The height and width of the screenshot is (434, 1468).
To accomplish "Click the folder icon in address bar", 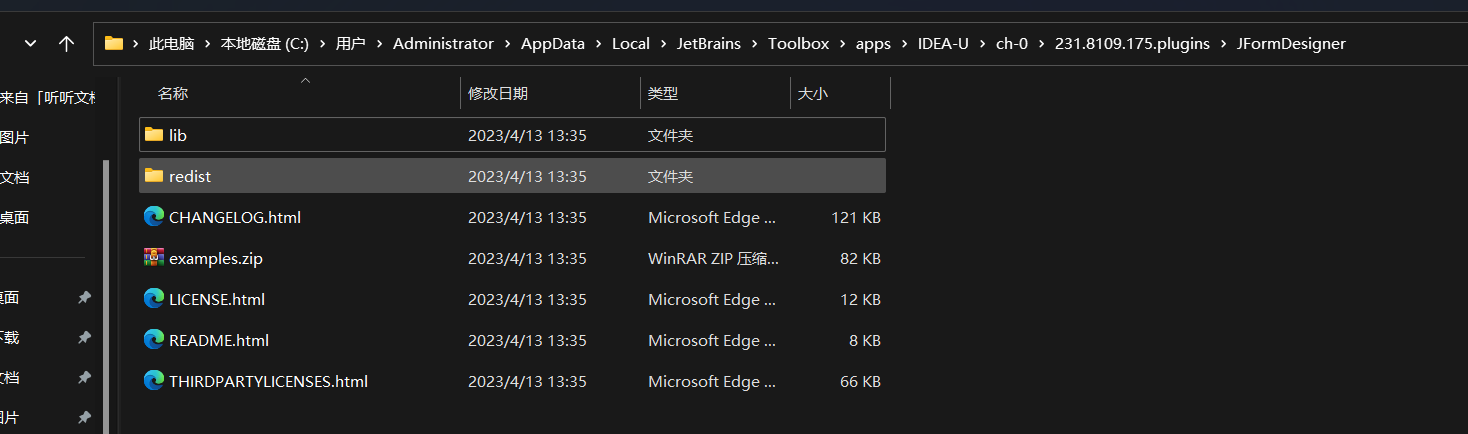I will click(114, 44).
